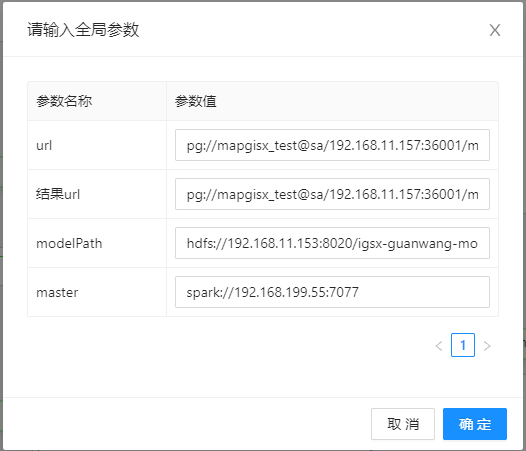Screen dimensions: 526x451
Task: Click the dialog title 请输入全局参数
Action: (x=83, y=30)
